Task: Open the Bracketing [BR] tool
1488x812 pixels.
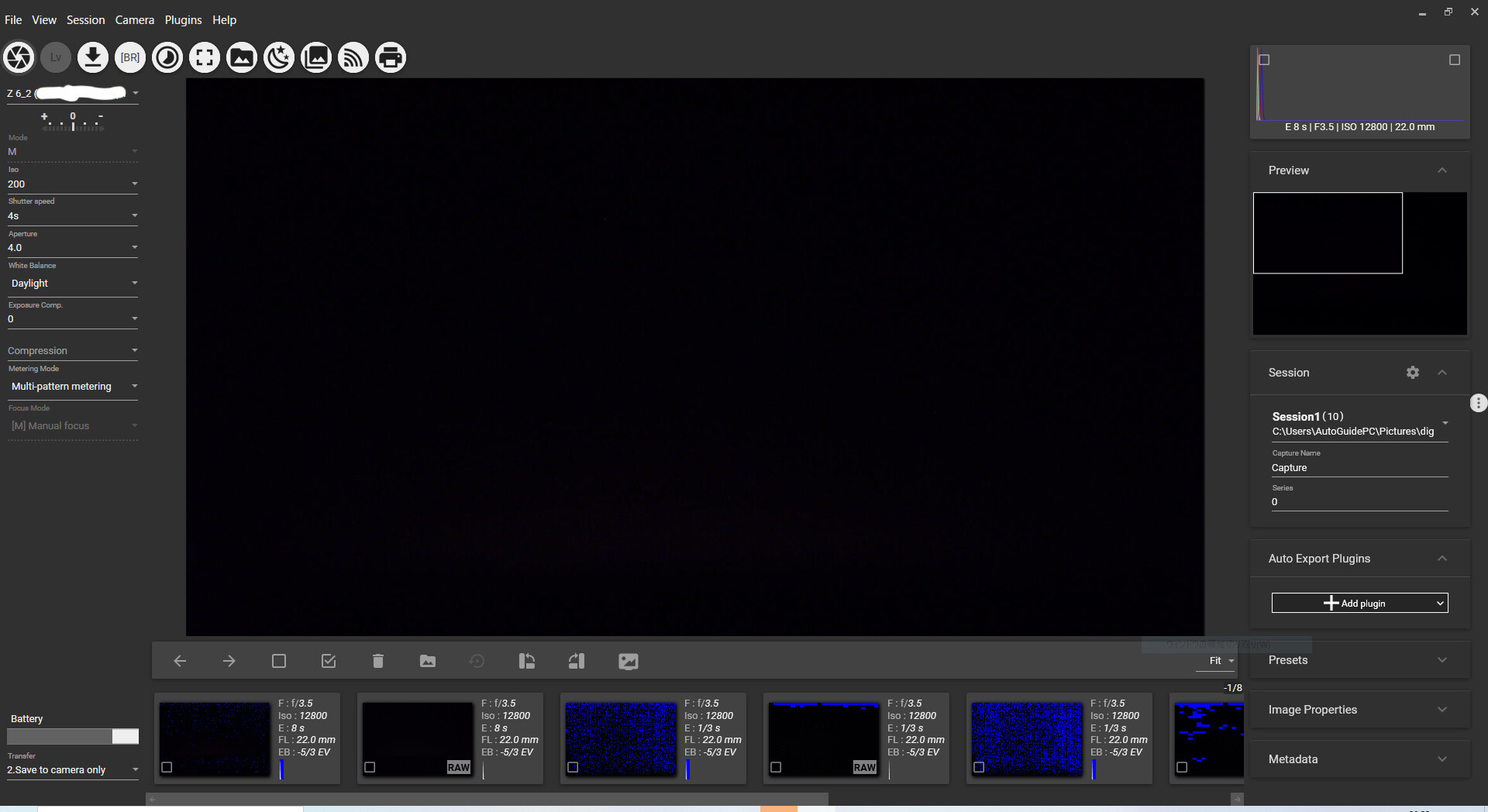Action: pyautogui.click(x=130, y=57)
